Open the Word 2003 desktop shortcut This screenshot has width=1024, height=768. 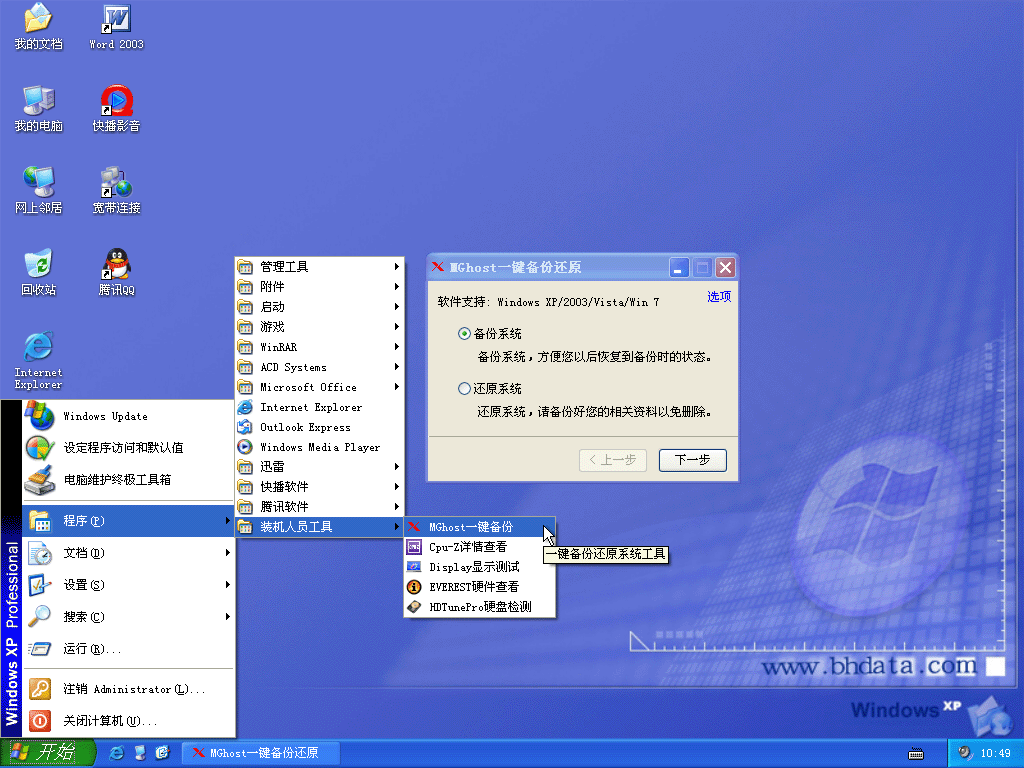point(116,26)
